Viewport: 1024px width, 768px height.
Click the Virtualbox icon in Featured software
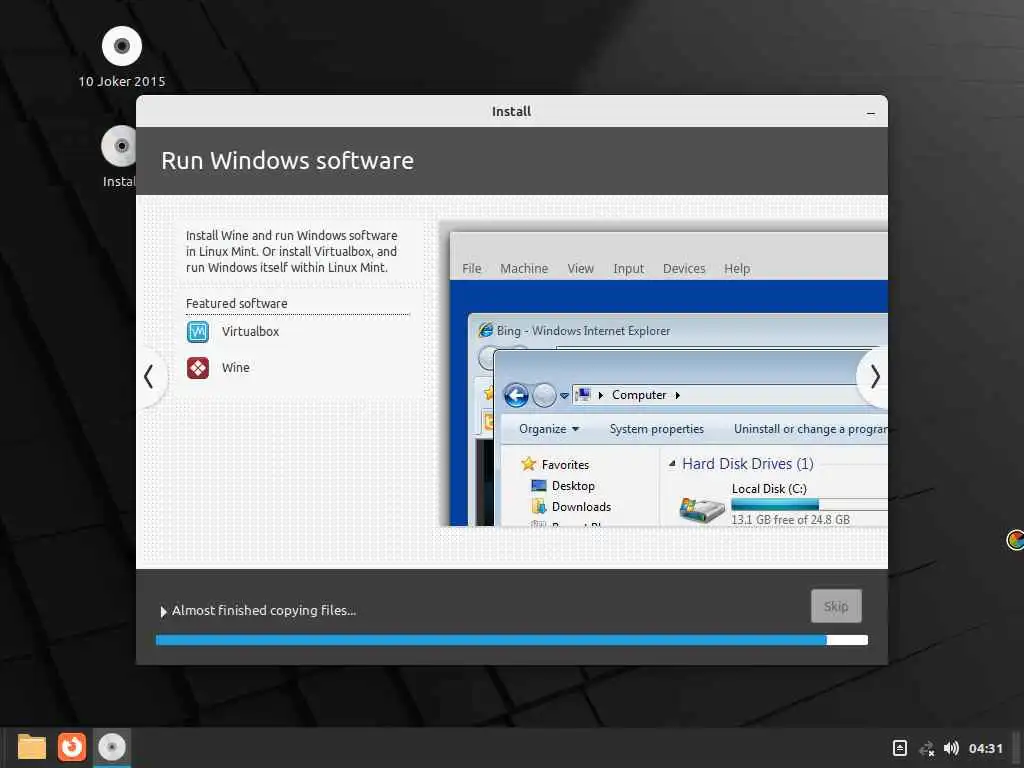pos(198,332)
